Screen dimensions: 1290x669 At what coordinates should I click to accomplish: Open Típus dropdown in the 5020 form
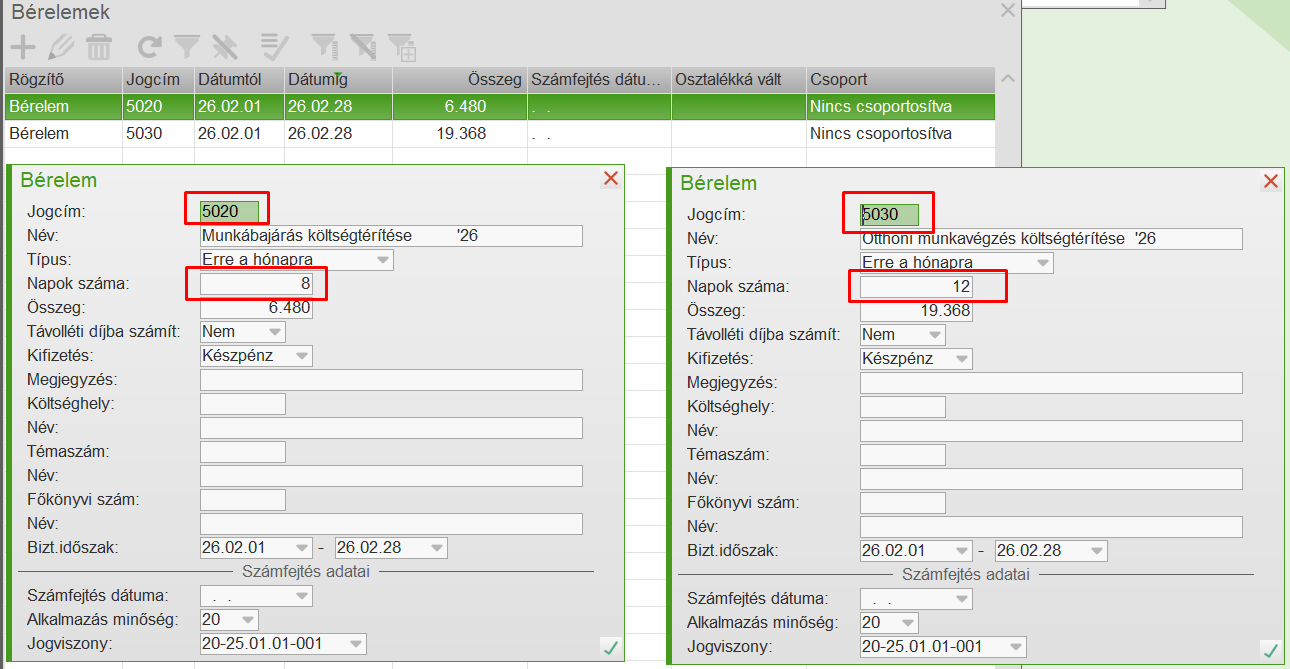[382, 260]
